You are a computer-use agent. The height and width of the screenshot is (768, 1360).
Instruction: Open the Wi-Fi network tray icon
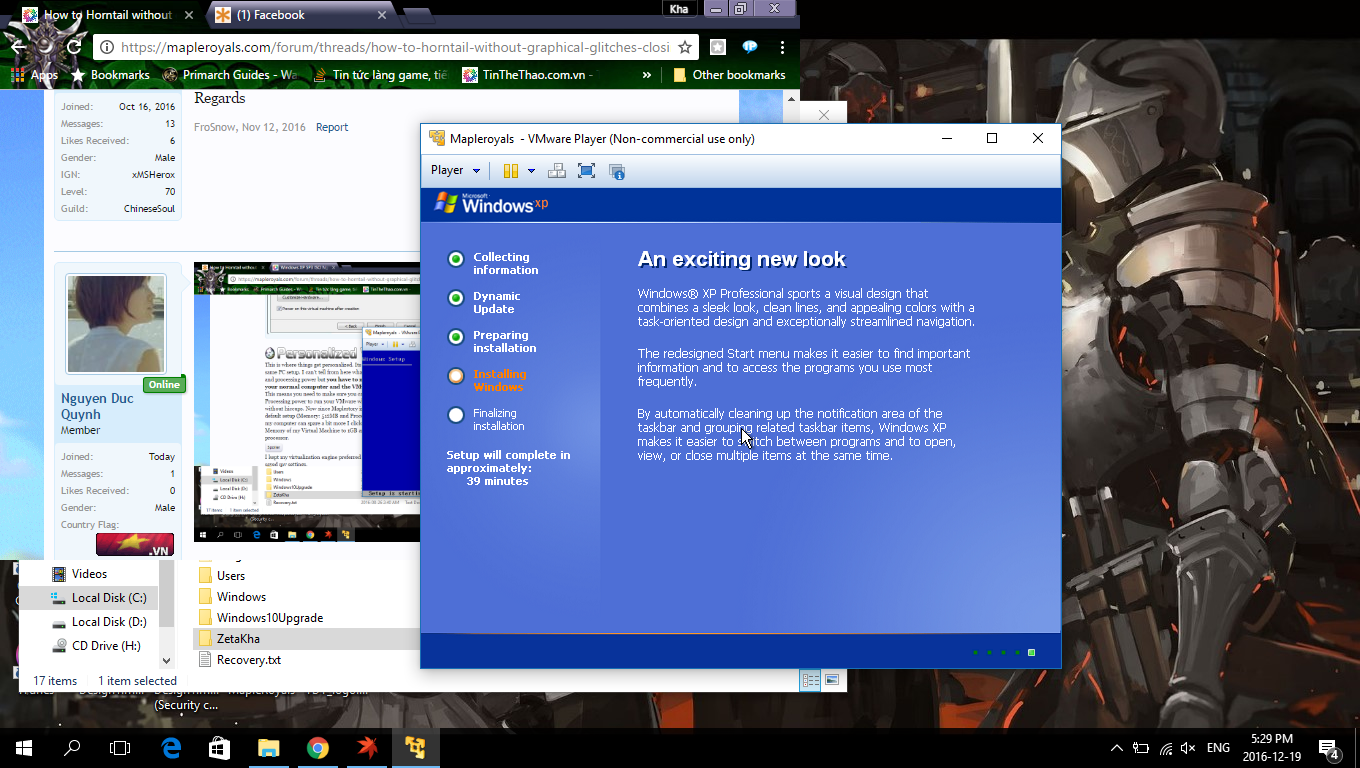(x=1165, y=748)
